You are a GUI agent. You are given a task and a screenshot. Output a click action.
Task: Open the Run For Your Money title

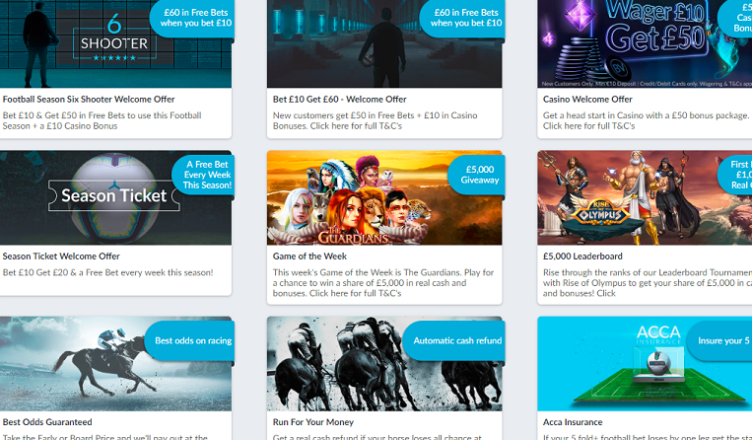(x=316, y=423)
